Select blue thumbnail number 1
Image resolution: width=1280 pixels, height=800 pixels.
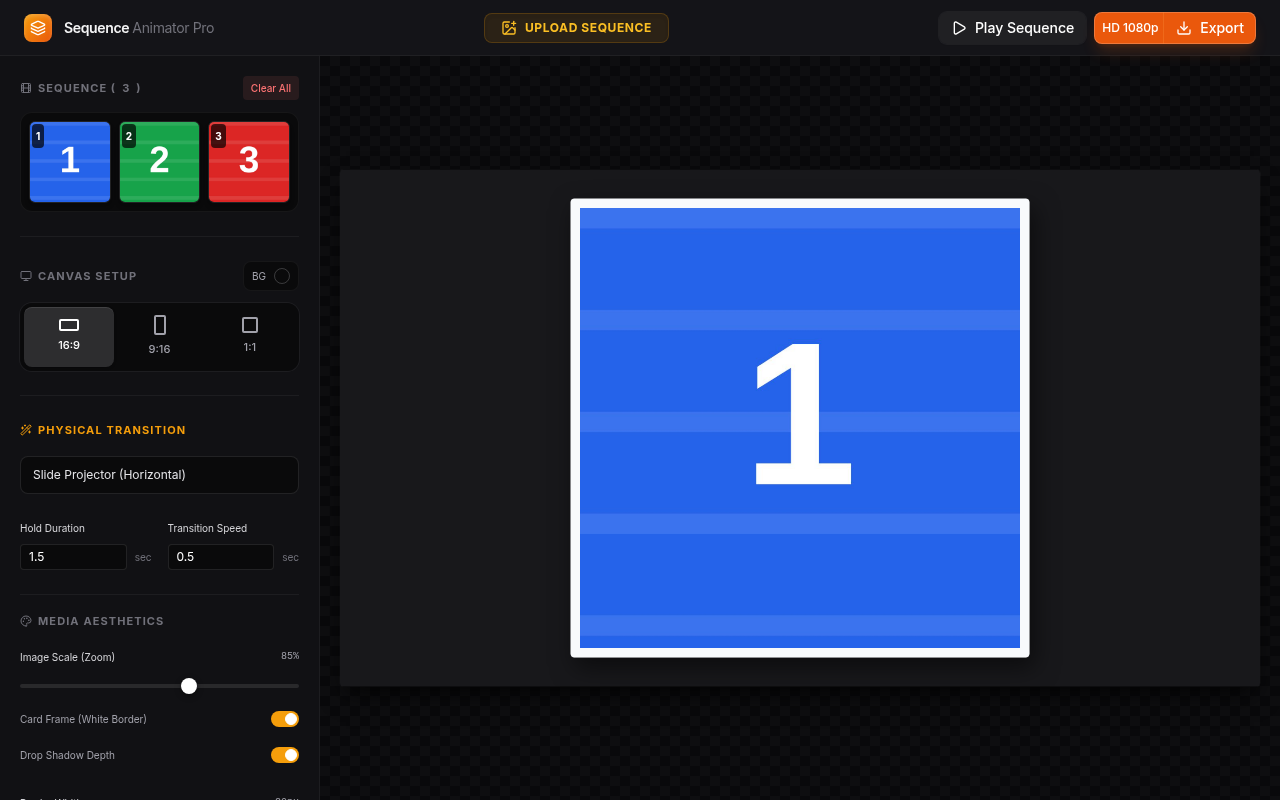click(x=70, y=162)
